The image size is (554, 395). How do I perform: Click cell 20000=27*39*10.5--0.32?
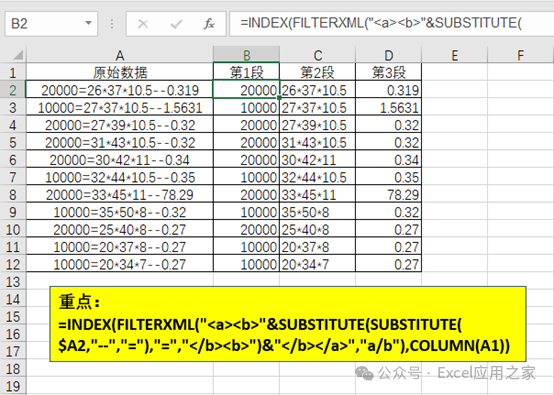[120, 125]
